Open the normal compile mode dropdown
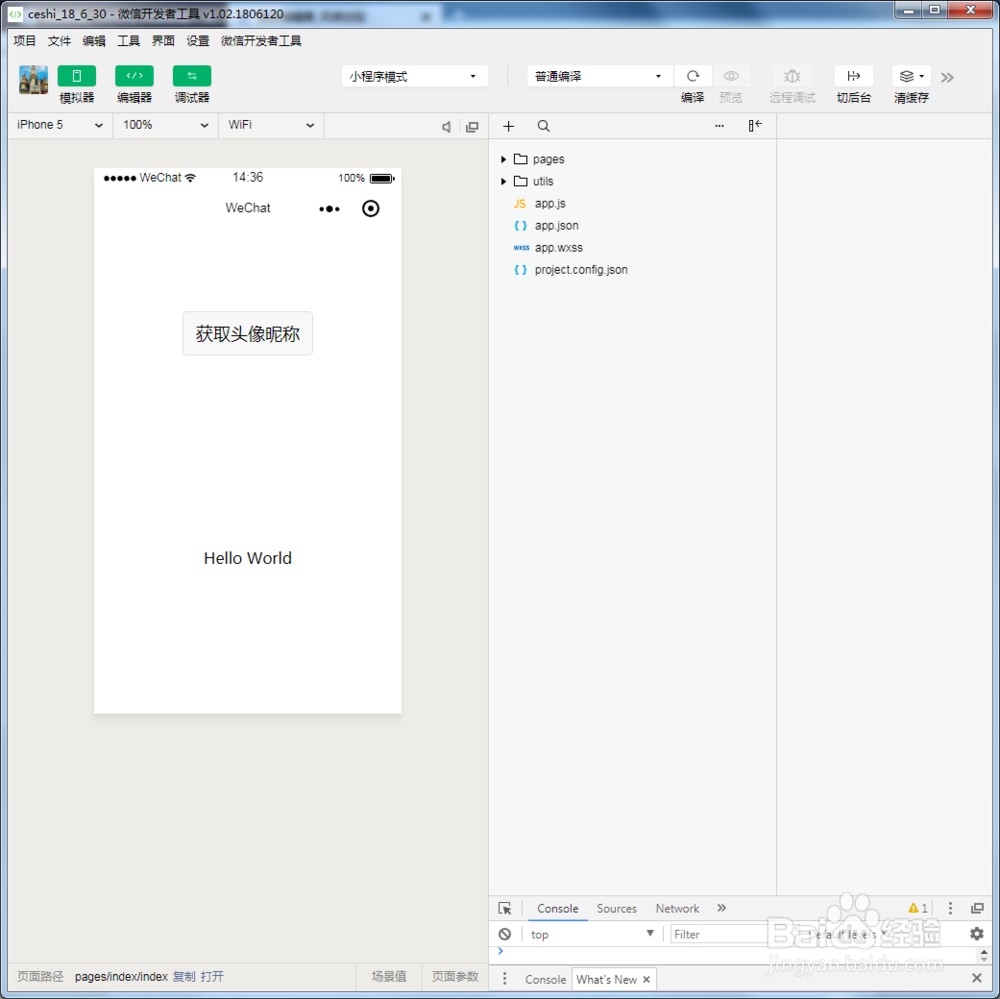This screenshot has height=999, width=1000. 599,77
